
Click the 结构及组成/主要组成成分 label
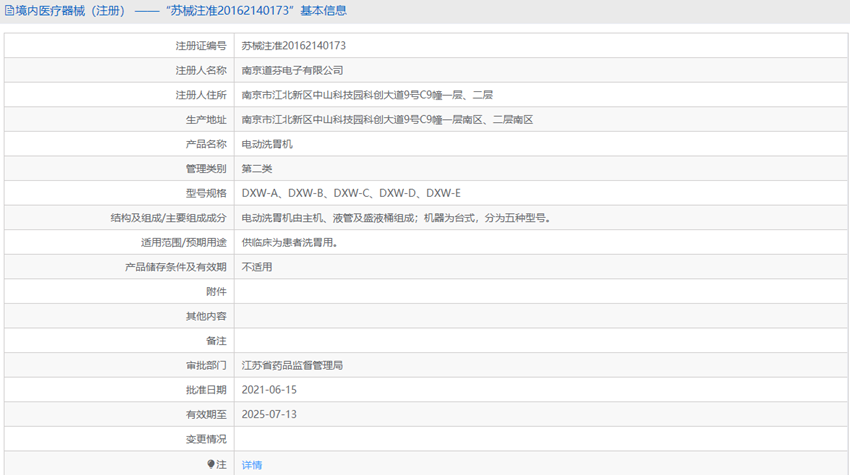(169, 218)
